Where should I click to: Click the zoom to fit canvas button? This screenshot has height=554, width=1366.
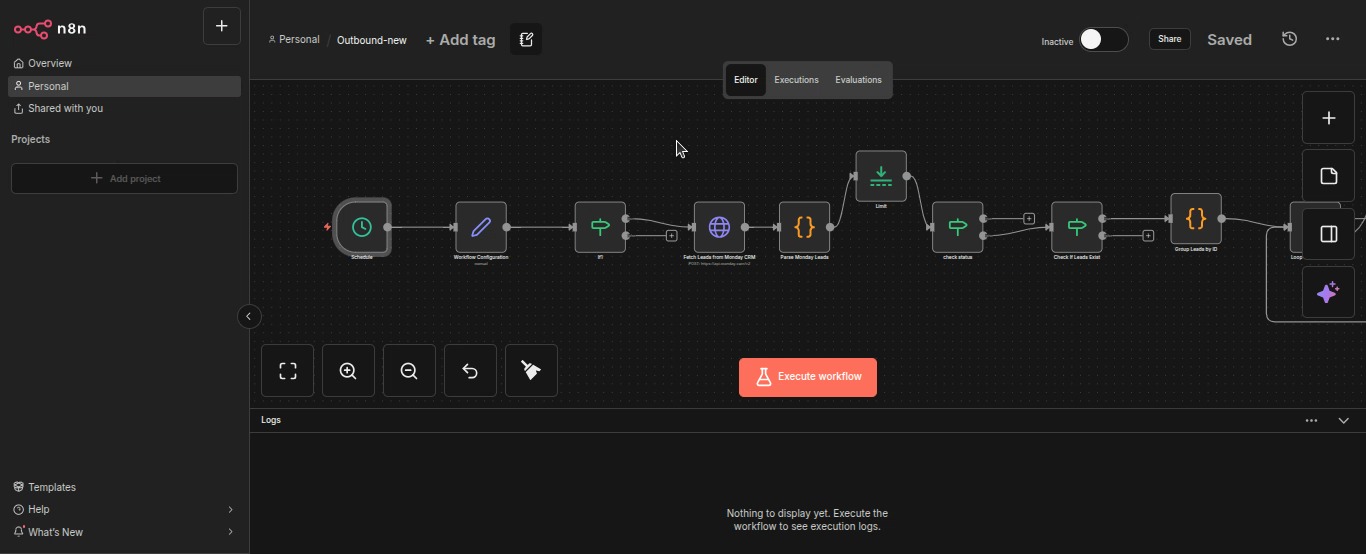point(288,371)
